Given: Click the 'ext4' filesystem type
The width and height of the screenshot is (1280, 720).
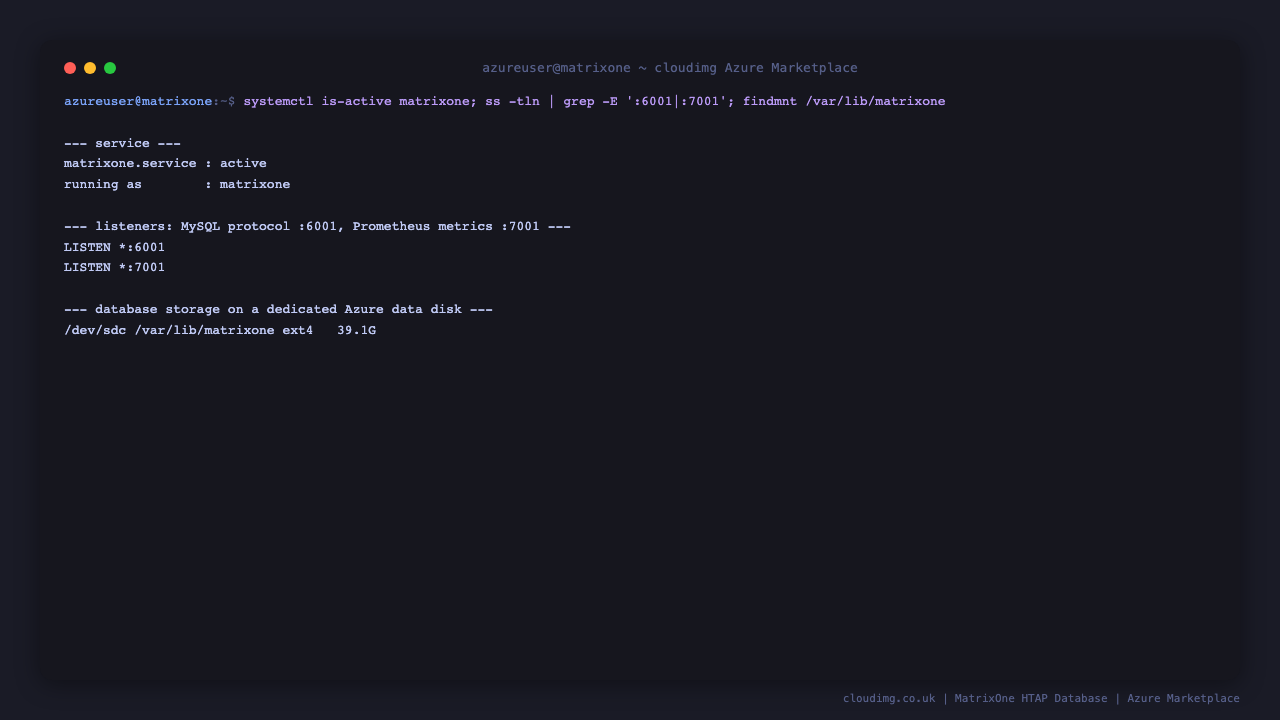Looking at the screenshot, I should click(x=297, y=330).
